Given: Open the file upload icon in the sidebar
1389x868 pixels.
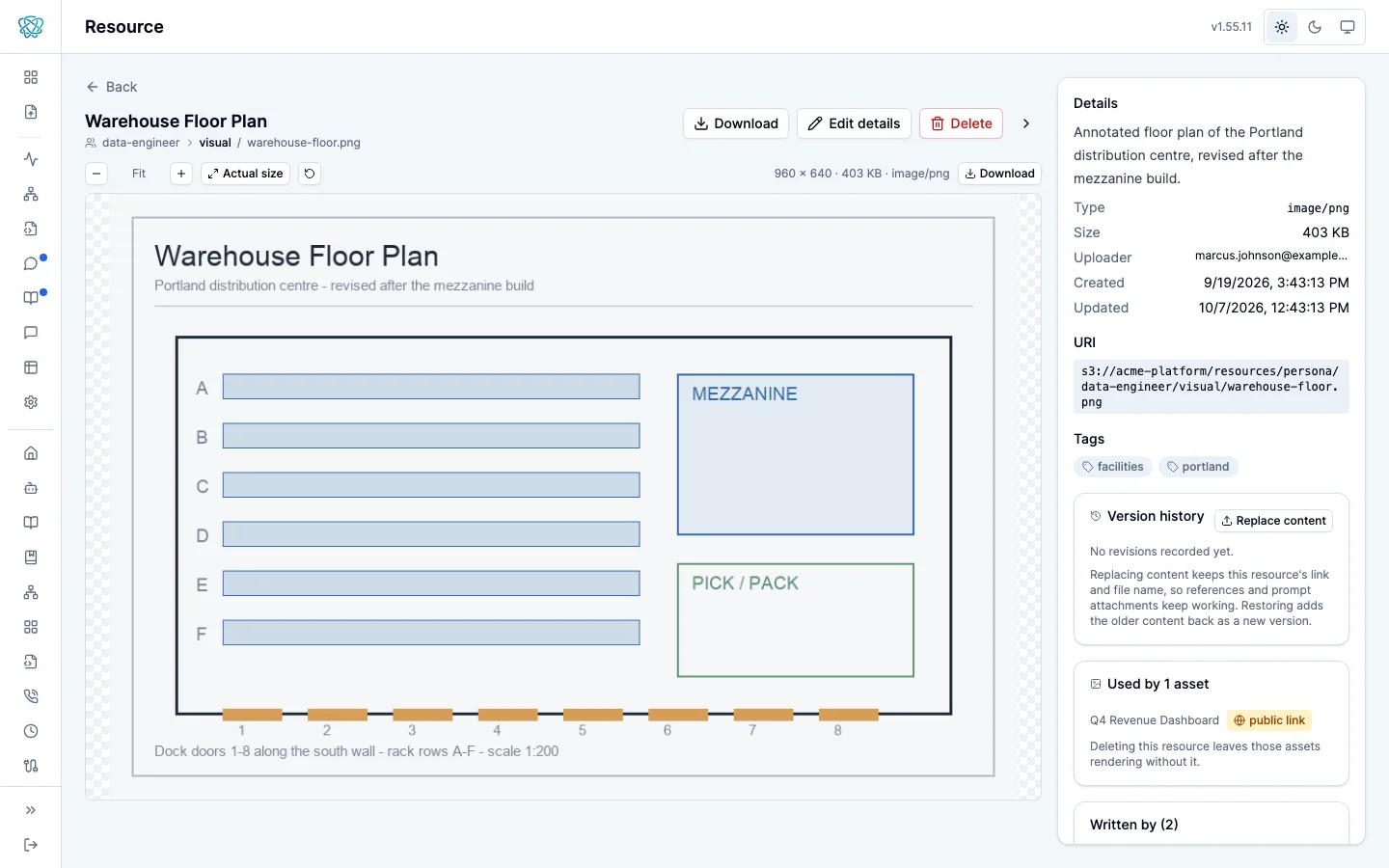Looking at the screenshot, I should (31, 112).
